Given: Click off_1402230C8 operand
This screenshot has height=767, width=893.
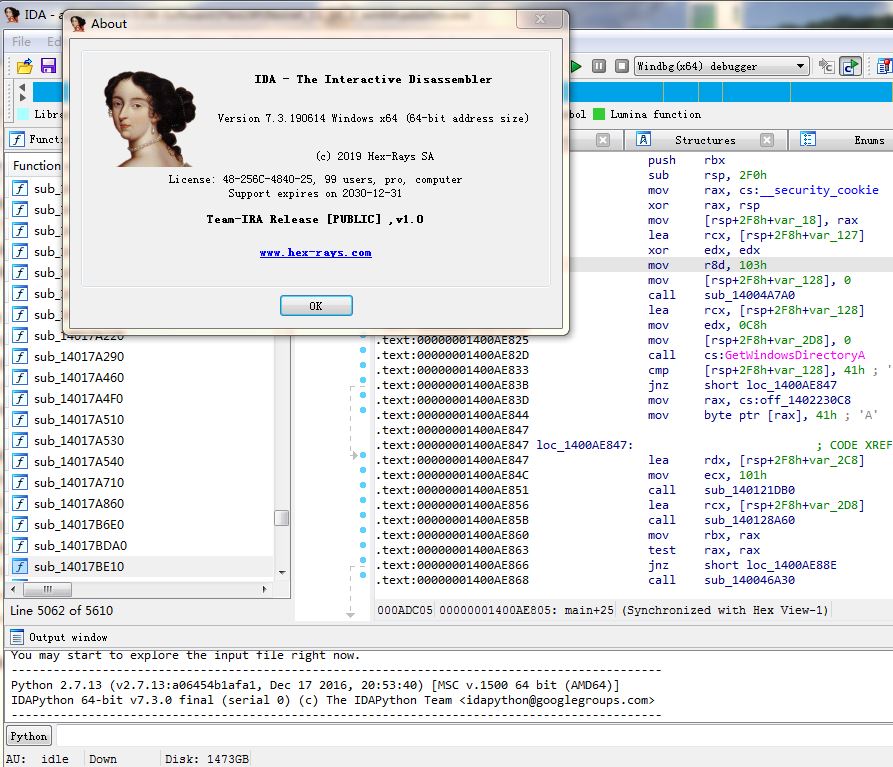Looking at the screenshot, I should coord(794,400).
